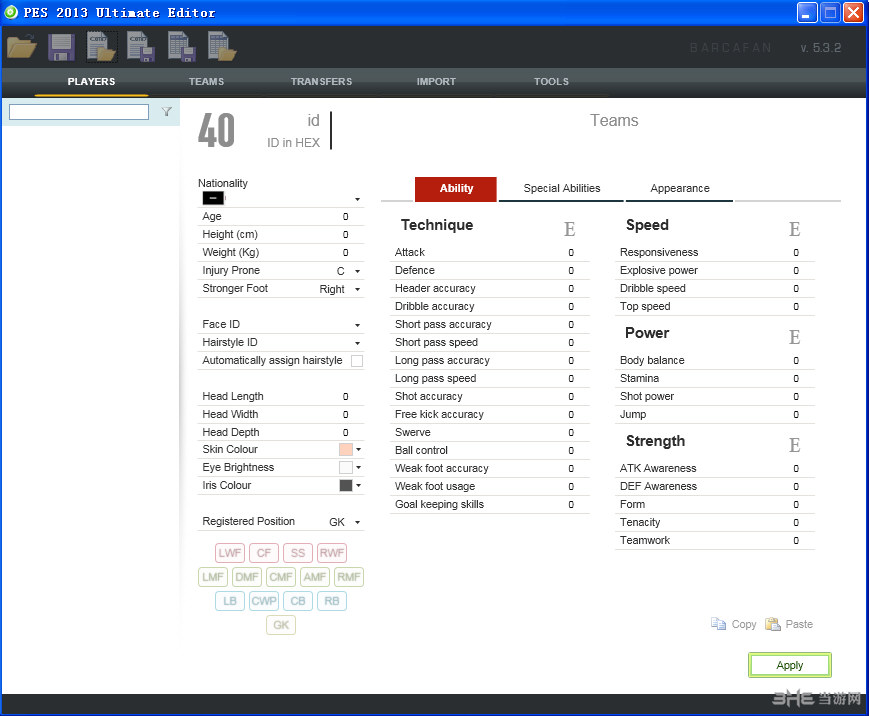Click the Eye Brightness swatch
The width and height of the screenshot is (869, 716).
346,467
